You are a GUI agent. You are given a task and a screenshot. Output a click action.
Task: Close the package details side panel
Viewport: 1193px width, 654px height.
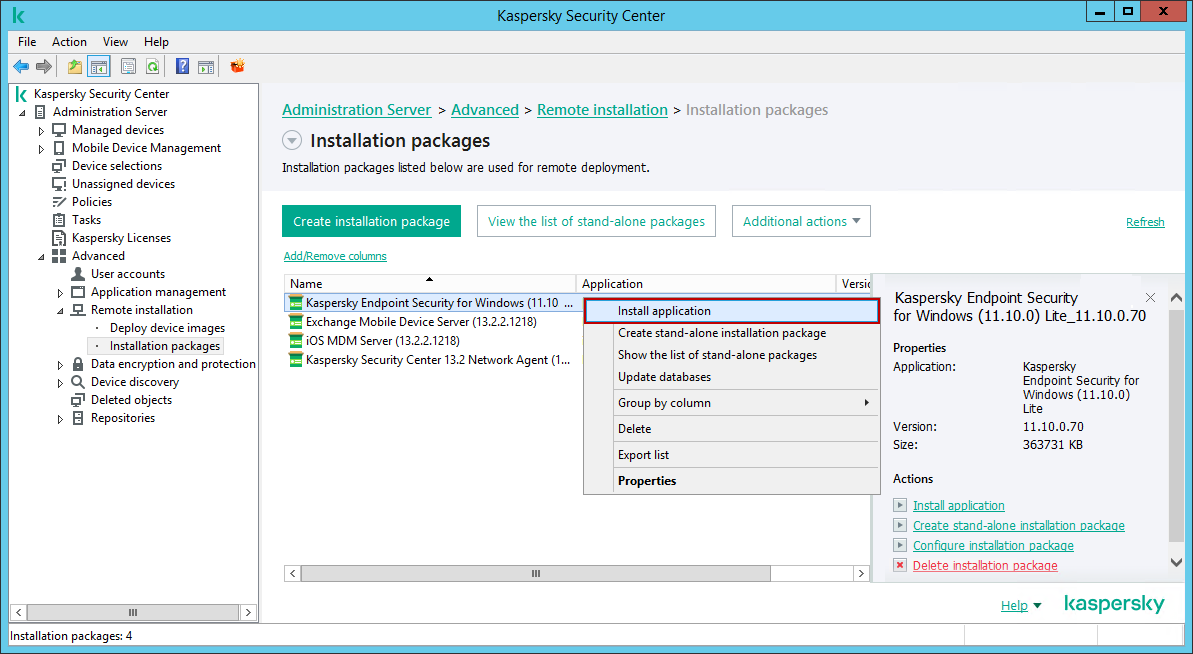[x=1150, y=298]
